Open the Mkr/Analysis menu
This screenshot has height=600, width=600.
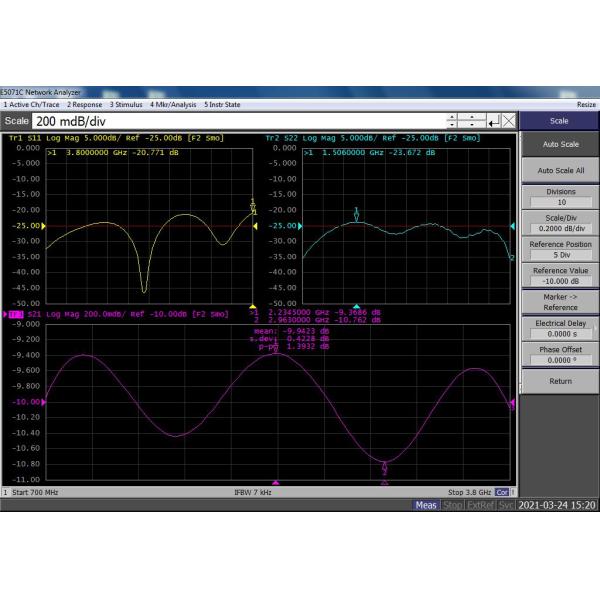(172, 104)
